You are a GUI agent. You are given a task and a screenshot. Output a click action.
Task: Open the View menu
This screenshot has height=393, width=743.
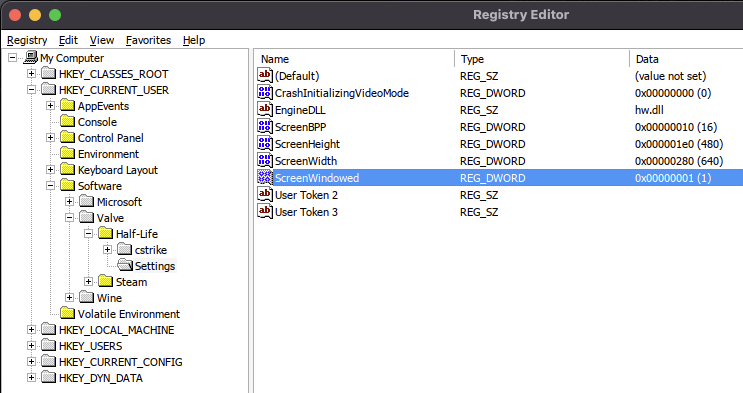(102, 40)
